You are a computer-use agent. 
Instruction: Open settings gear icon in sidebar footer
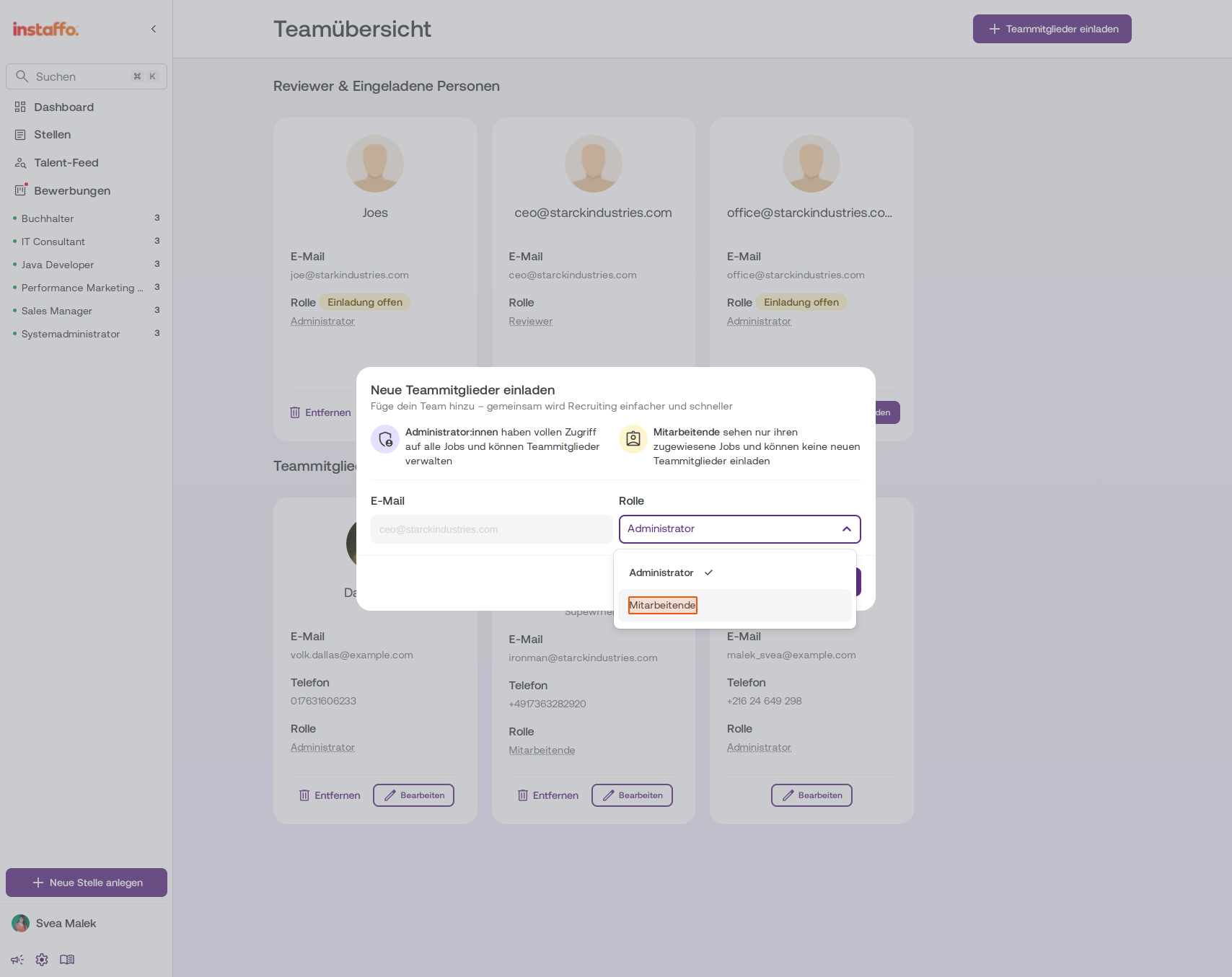pyautogui.click(x=42, y=960)
